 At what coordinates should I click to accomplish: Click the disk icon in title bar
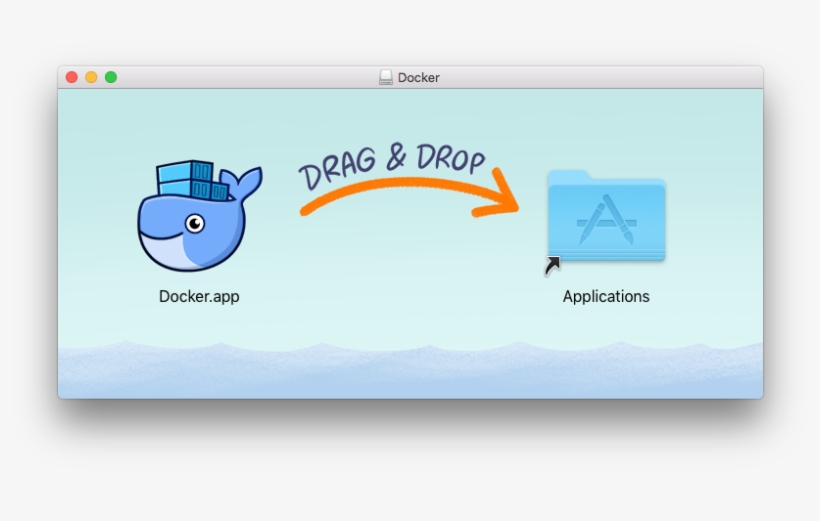(x=386, y=77)
